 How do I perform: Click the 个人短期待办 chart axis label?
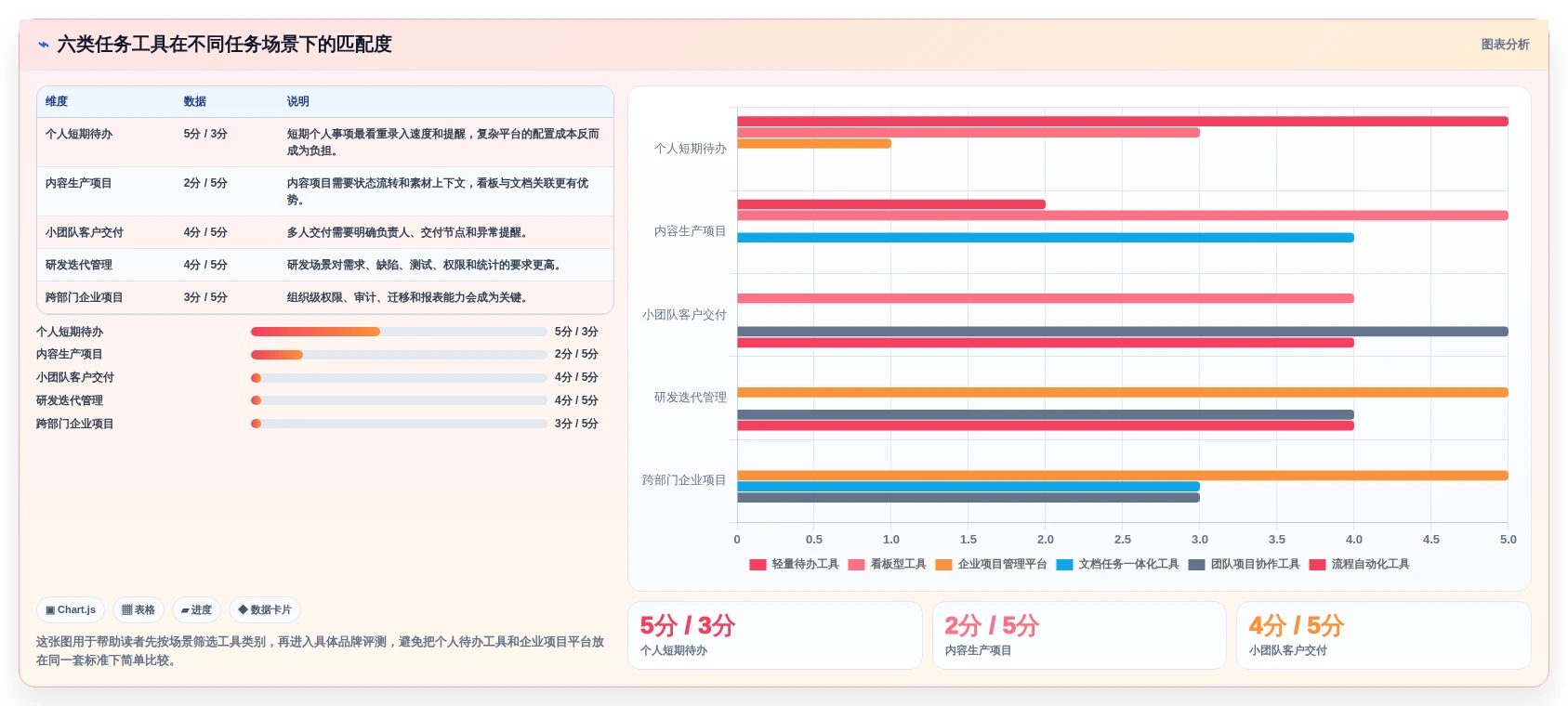point(691,149)
